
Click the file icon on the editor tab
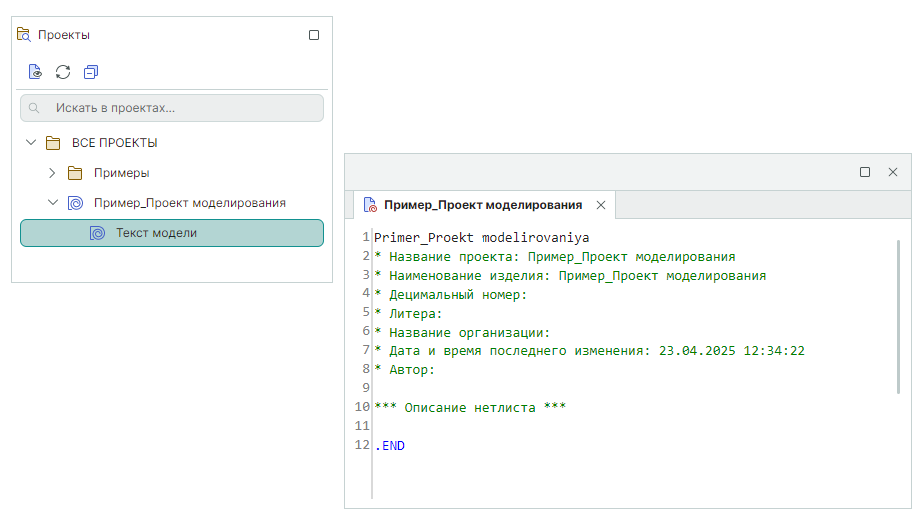(x=369, y=205)
